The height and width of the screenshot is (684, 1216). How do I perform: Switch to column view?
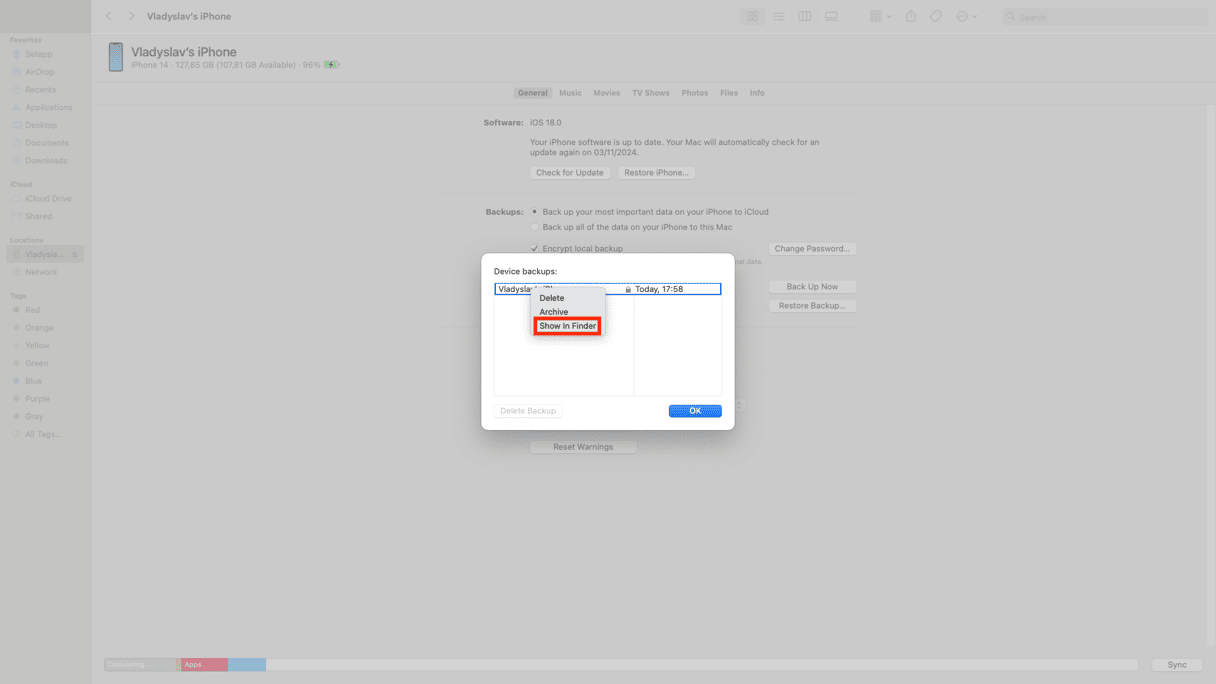click(804, 17)
